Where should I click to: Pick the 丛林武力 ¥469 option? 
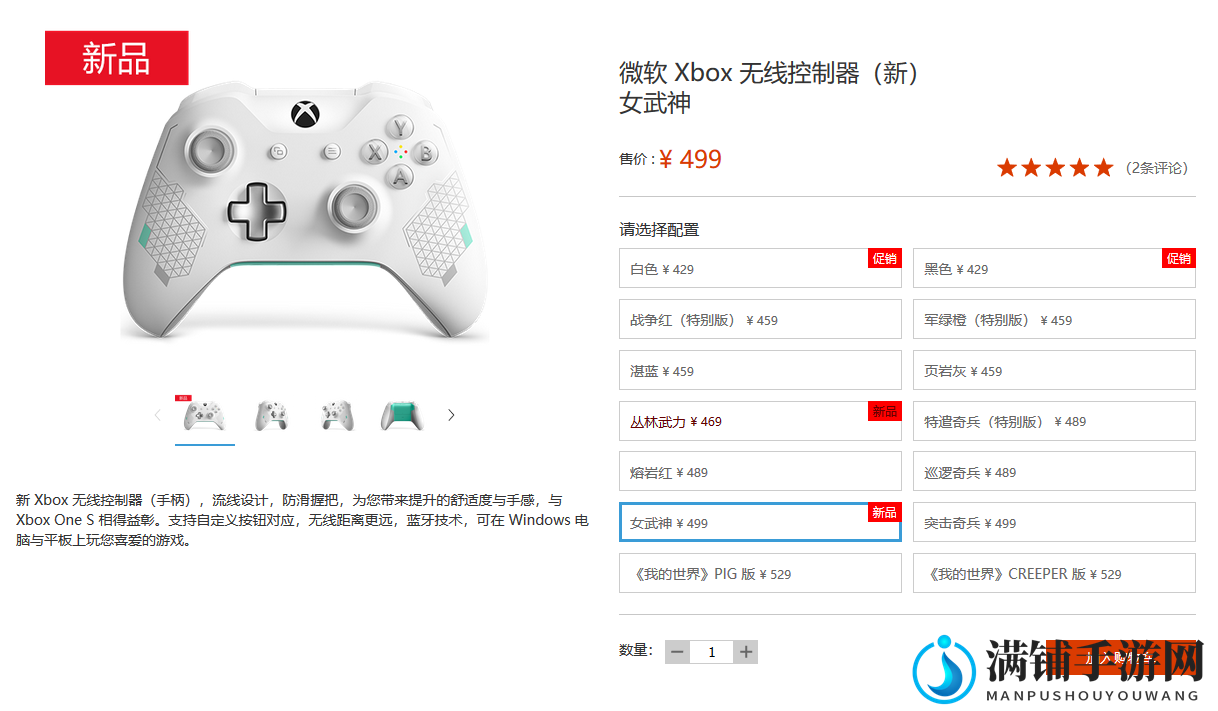click(x=760, y=421)
